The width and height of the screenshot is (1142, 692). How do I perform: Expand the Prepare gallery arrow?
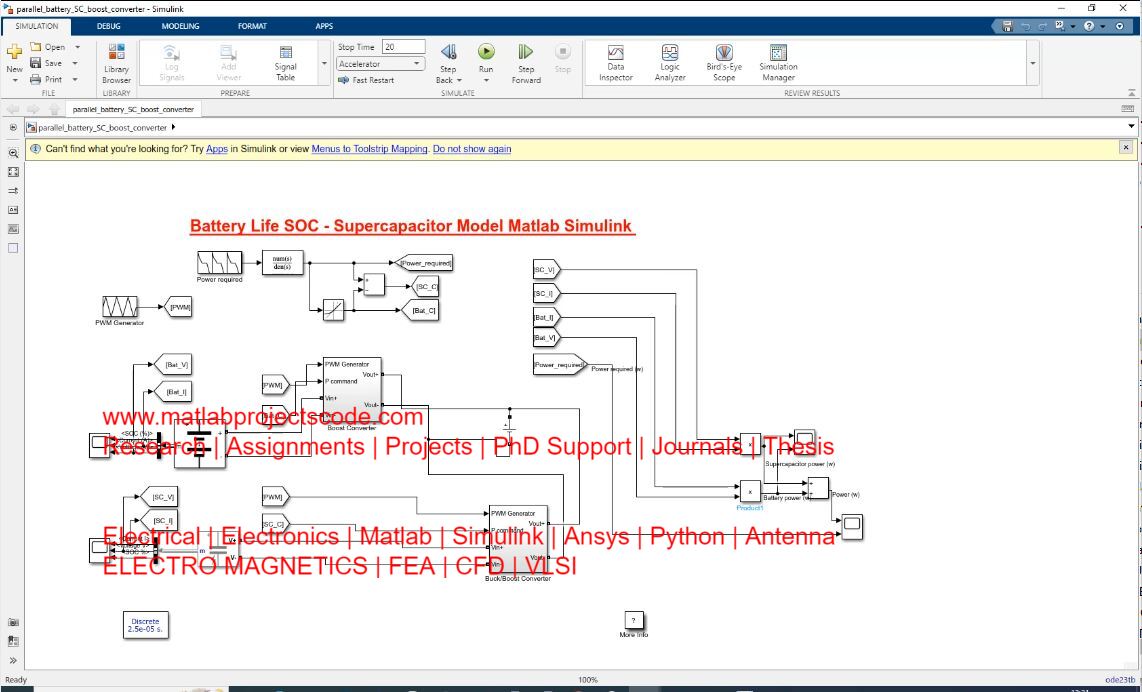(324, 63)
